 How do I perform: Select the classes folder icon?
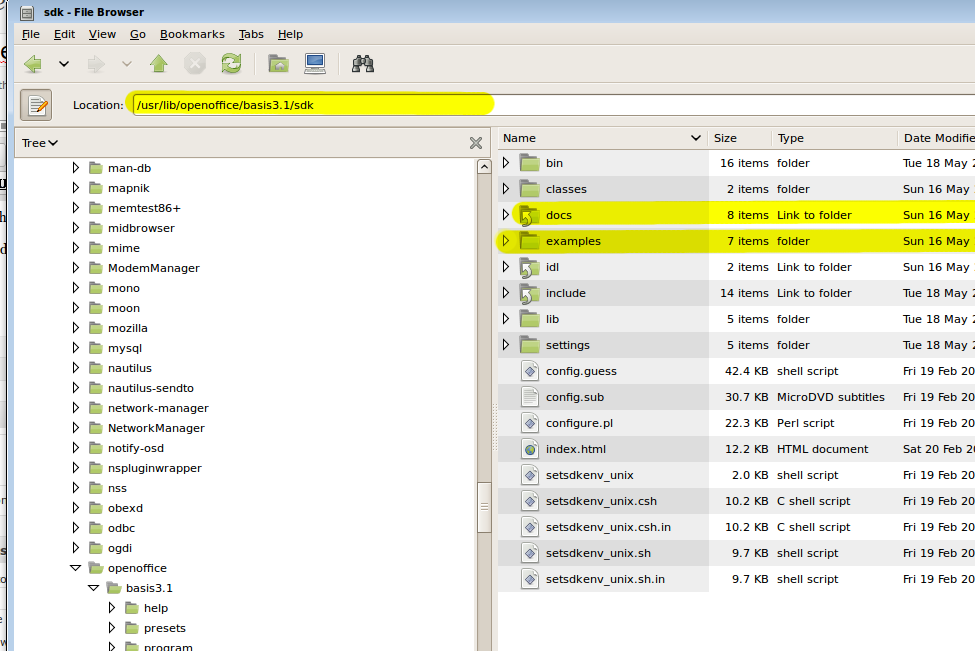pos(530,189)
